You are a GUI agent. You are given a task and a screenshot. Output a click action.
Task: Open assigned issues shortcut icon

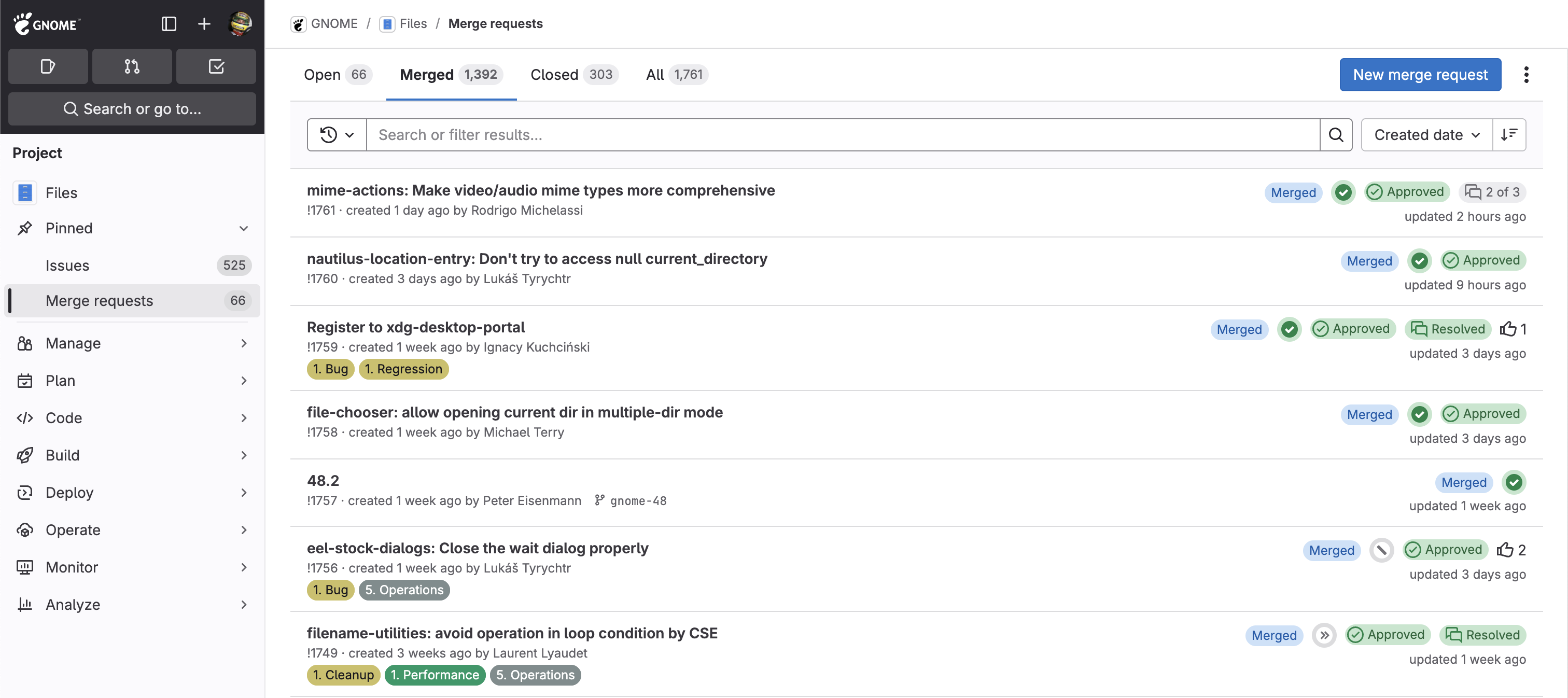click(x=48, y=66)
